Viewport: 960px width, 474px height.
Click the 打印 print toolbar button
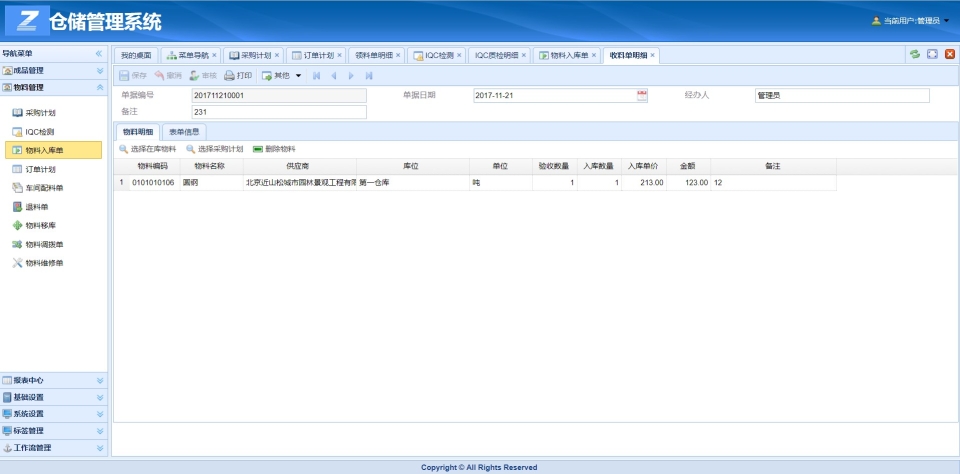click(x=238, y=75)
